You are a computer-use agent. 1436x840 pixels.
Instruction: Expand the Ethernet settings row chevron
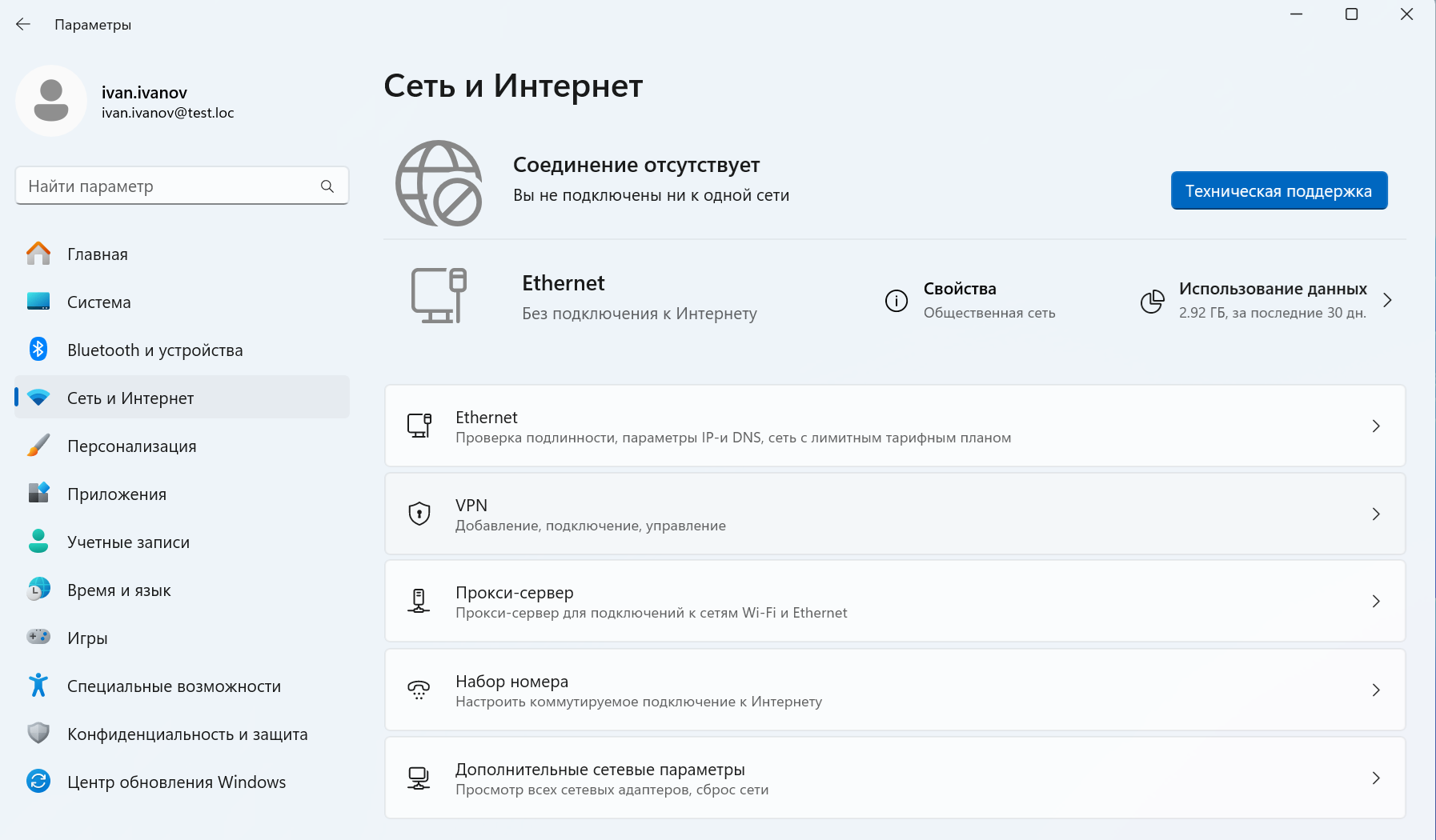[x=1376, y=426]
